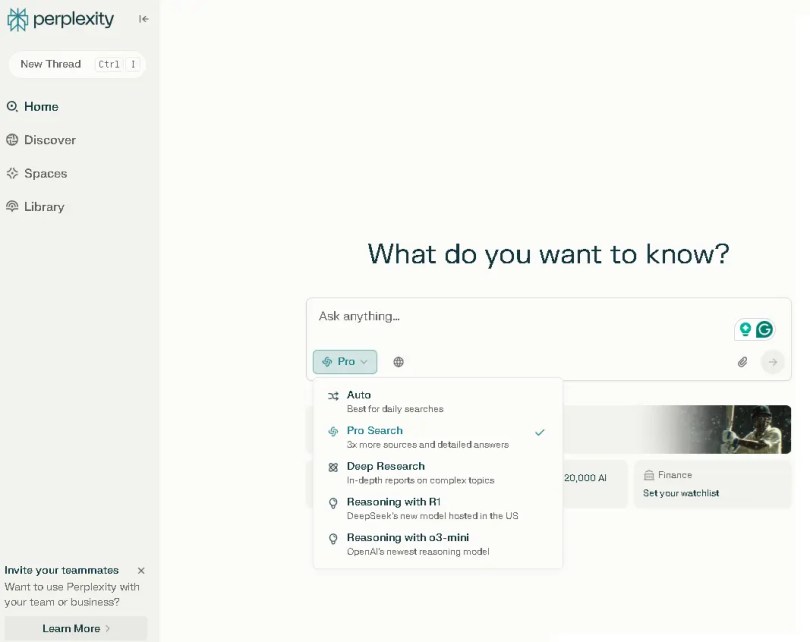Click the o3-mini lightbulb icon
810x642 pixels.
click(333, 539)
